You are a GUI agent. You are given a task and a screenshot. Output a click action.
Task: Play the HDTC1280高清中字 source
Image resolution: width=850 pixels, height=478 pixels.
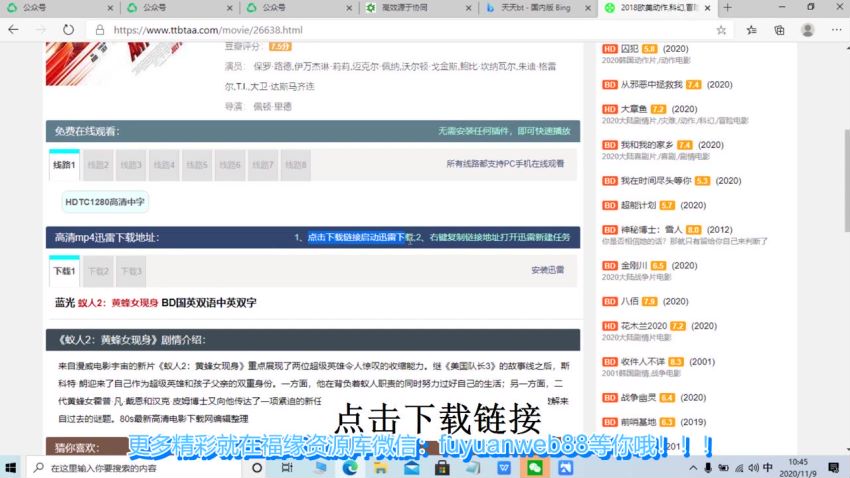(x=105, y=202)
